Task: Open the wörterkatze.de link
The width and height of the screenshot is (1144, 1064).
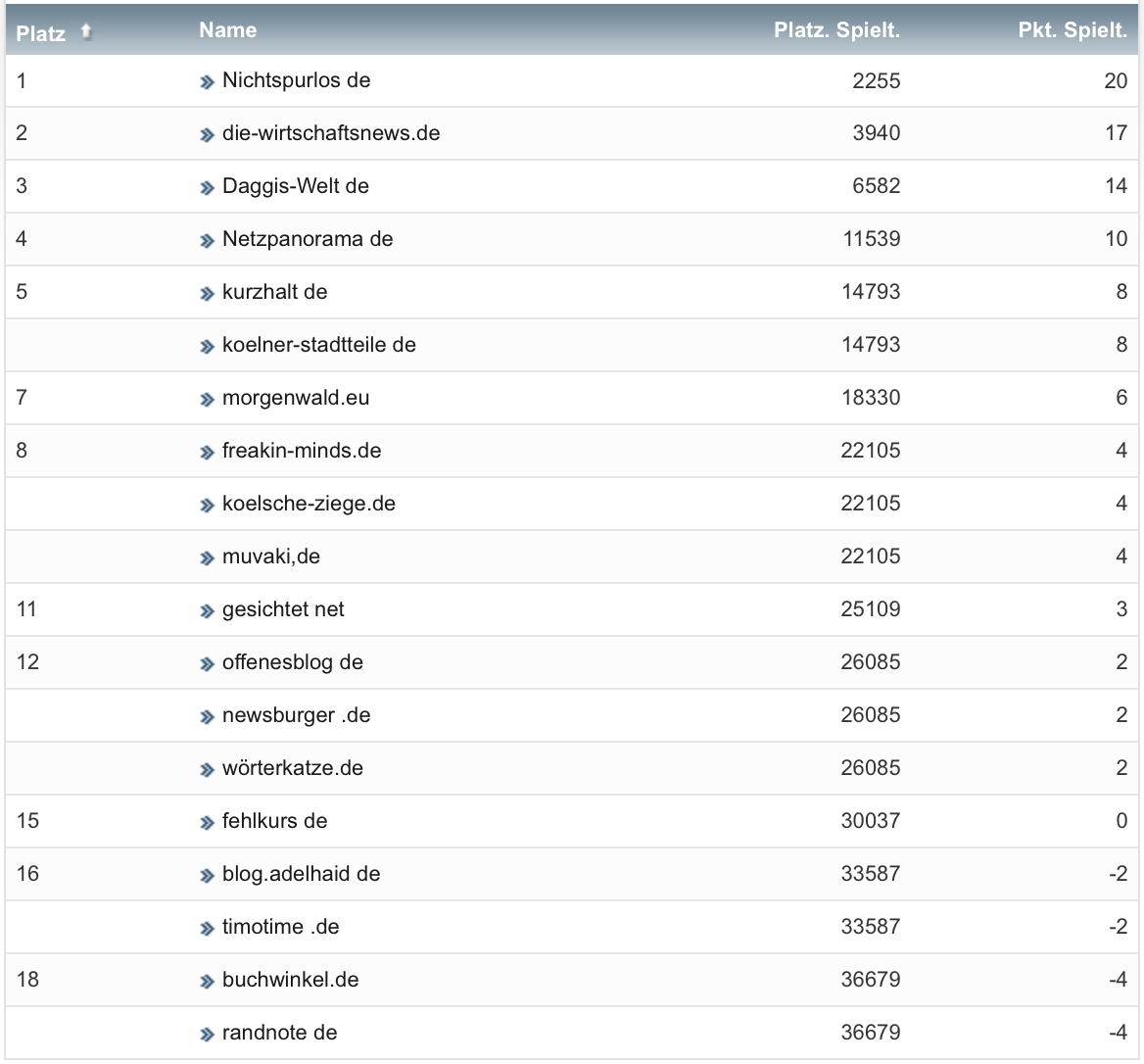Action: coord(293,768)
